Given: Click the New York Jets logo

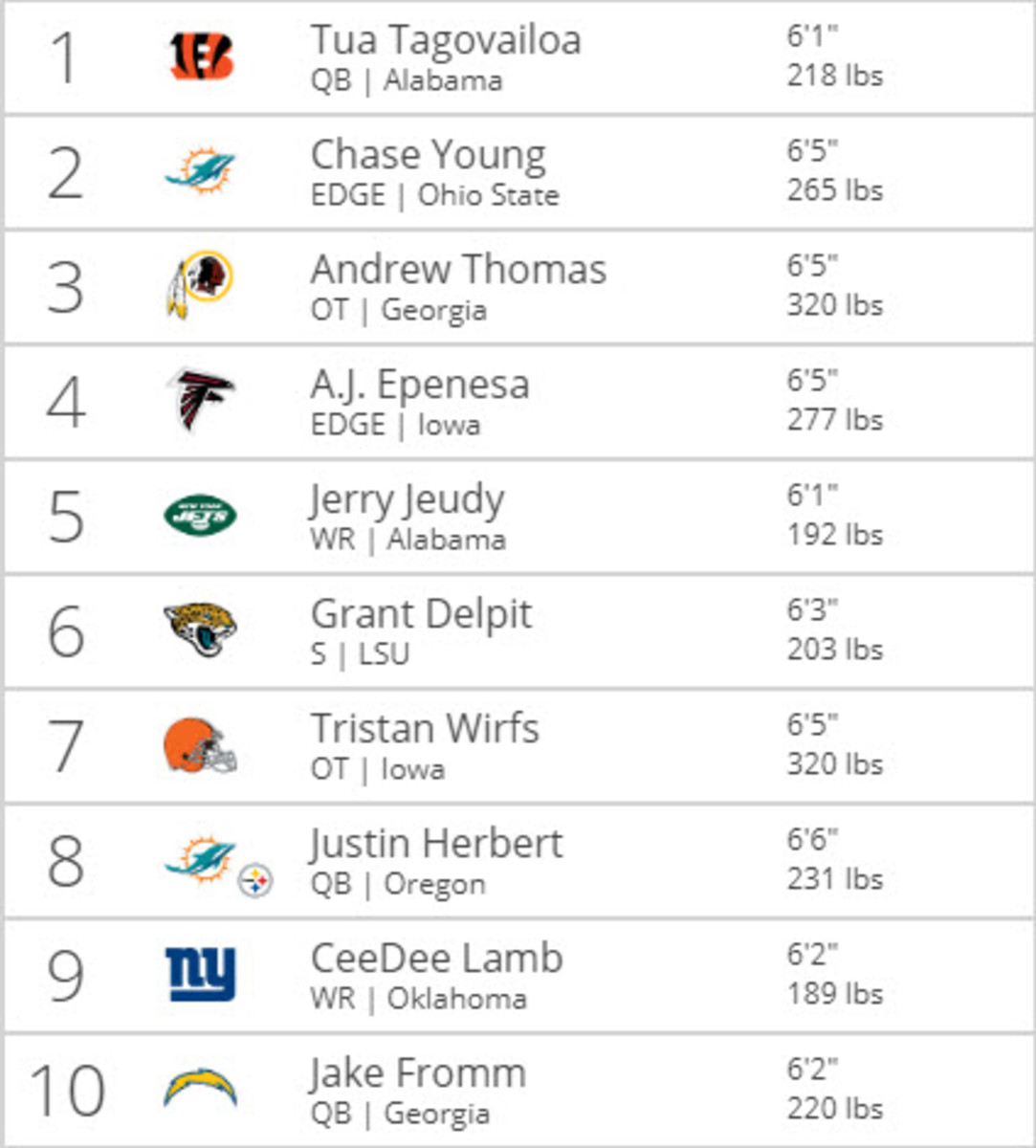Looking at the screenshot, I should [x=200, y=516].
